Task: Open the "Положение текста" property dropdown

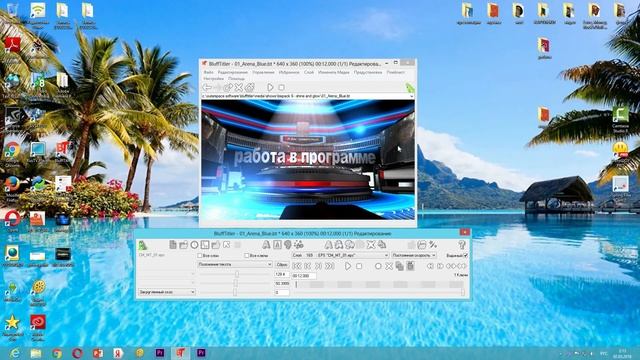Action: click(x=235, y=264)
